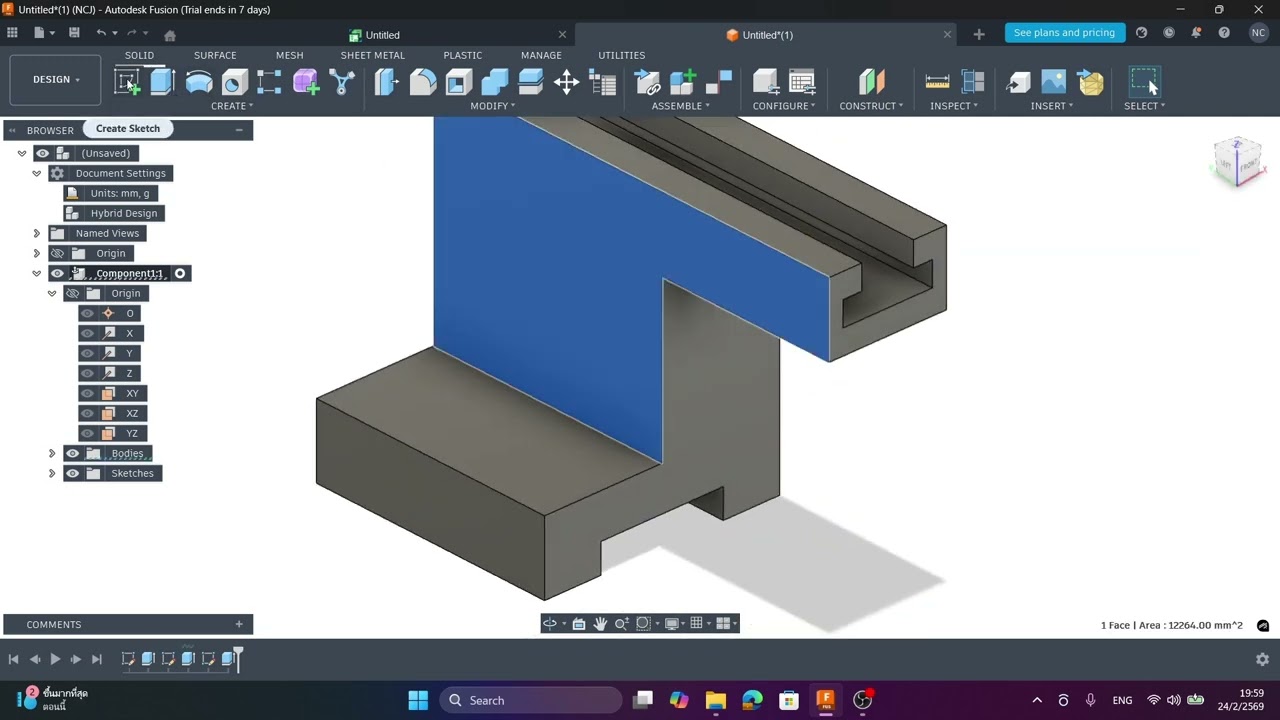Save the document with the floppy icon
1280x720 pixels.
(x=74, y=33)
